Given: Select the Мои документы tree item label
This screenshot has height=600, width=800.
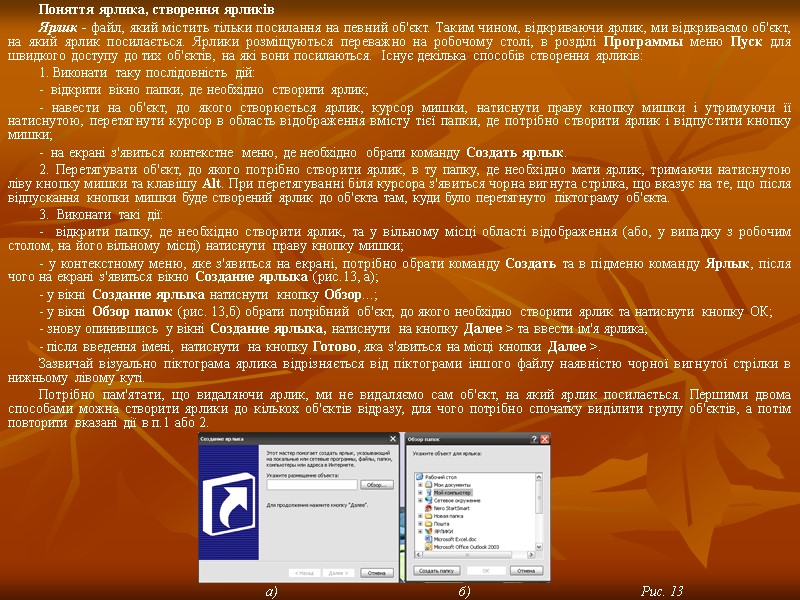Looking at the screenshot, I should pyautogui.click(x=452, y=485).
